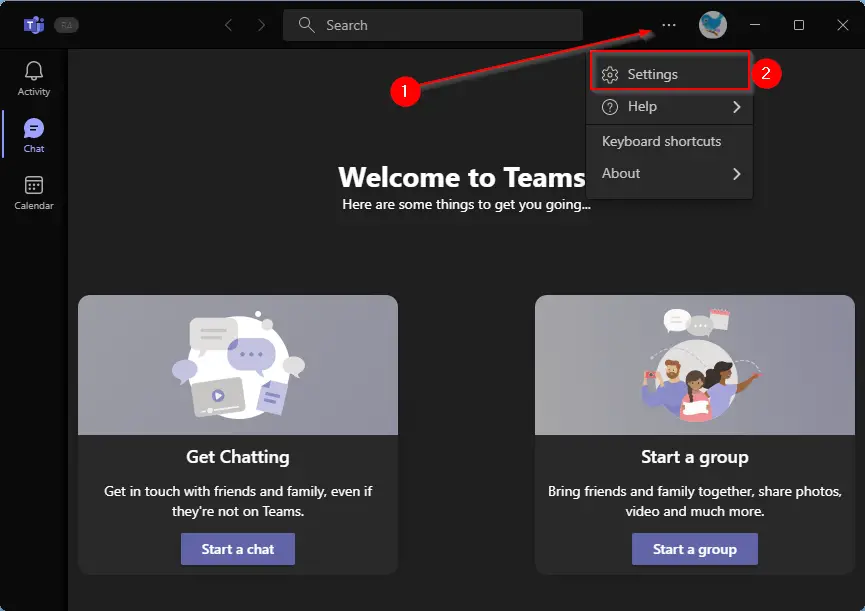Open Keyboard shortcuts menu entry
The height and width of the screenshot is (611, 865).
[x=670, y=141]
